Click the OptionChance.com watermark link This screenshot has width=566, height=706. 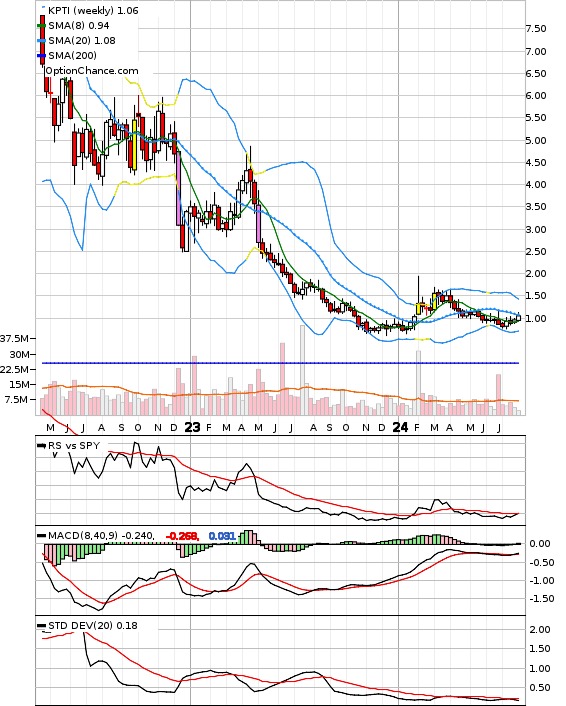(92, 71)
